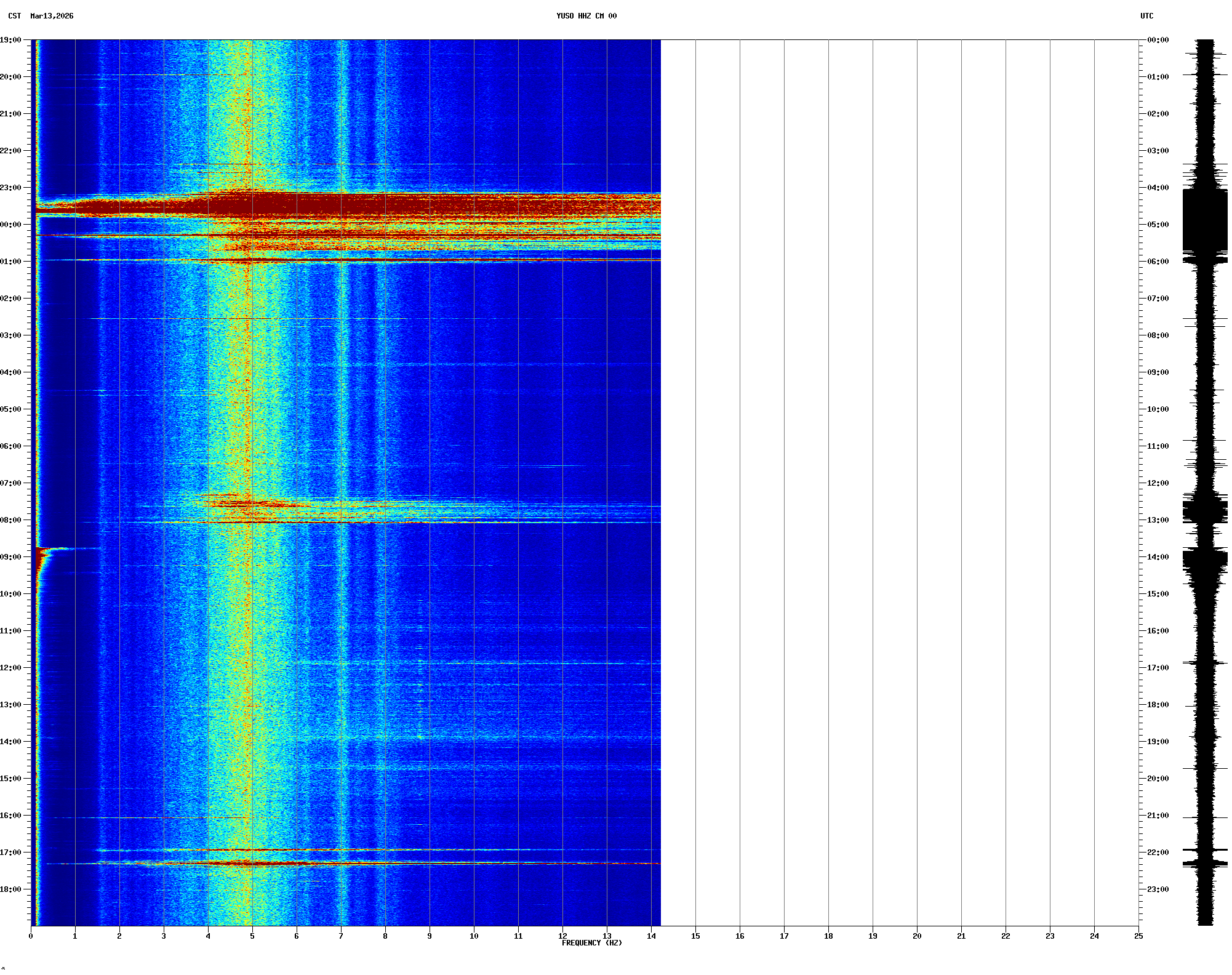Click the FREQUENCY (HZ) axis label
Image resolution: width=1232 pixels, height=975 pixels.
[x=591, y=943]
